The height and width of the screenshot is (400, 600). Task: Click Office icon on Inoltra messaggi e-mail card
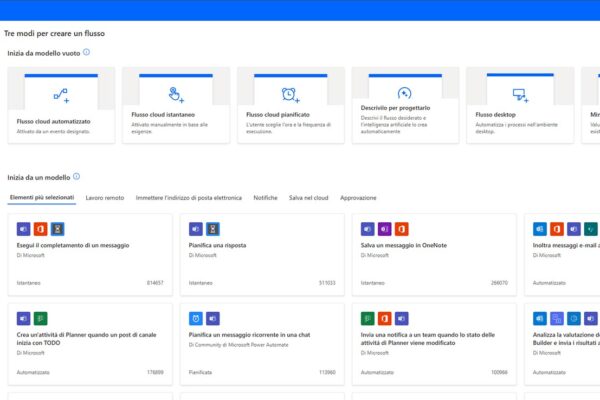[x=557, y=229]
